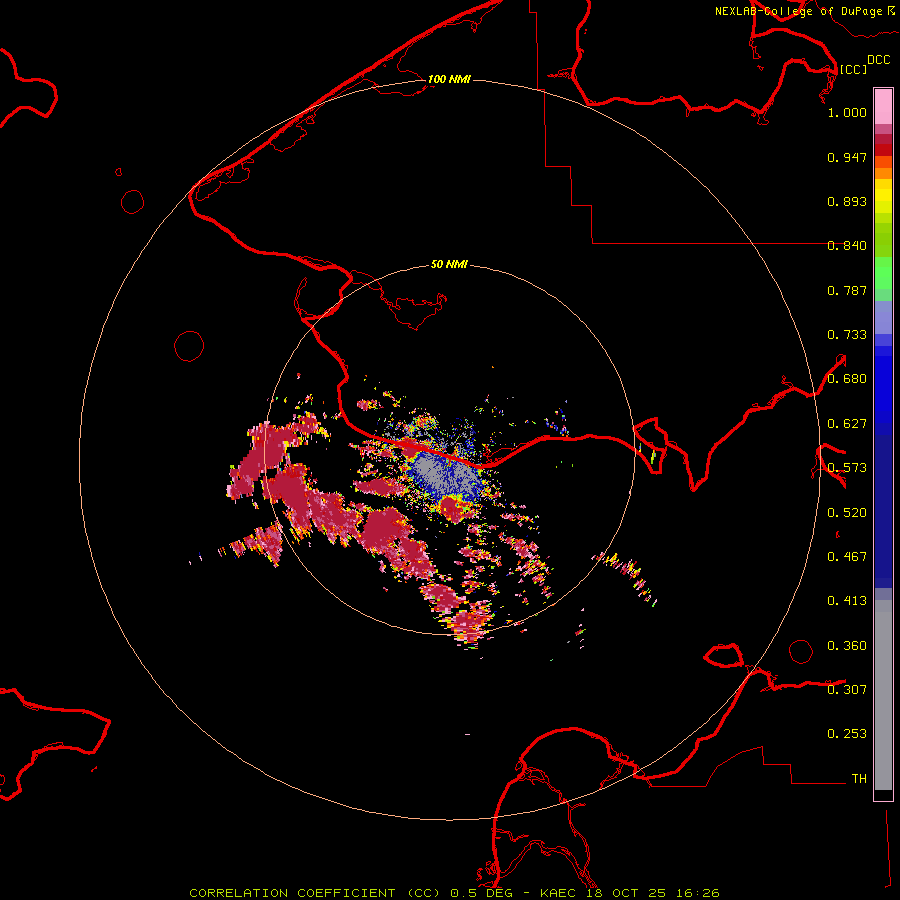Viewport: 900px width, 900px height.
Task: Click the 0.840 value on the color scale
Action: (x=847, y=246)
